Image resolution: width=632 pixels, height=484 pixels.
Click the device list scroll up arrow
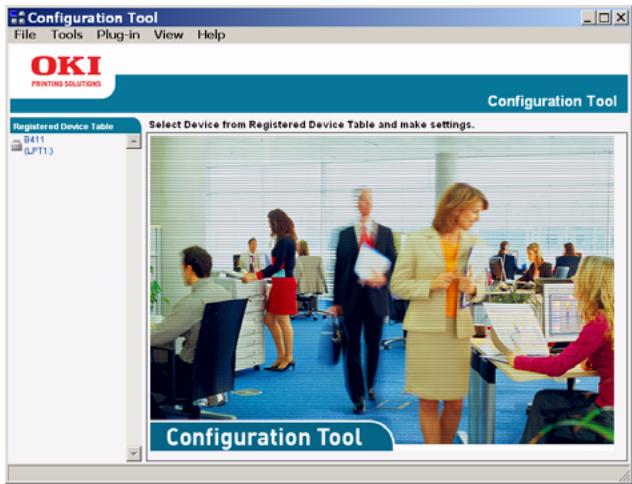[x=134, y=143]
